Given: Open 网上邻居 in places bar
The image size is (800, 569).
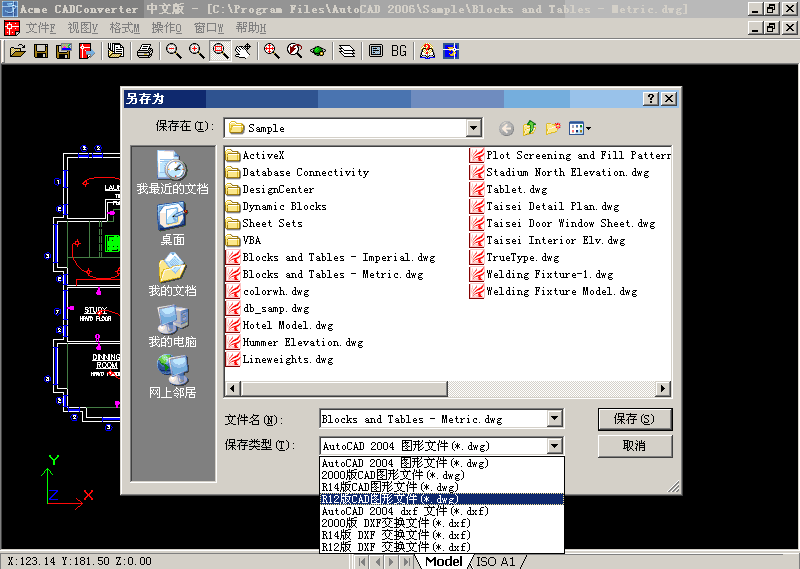Looking at the screenshot, I should pos(172,377).
